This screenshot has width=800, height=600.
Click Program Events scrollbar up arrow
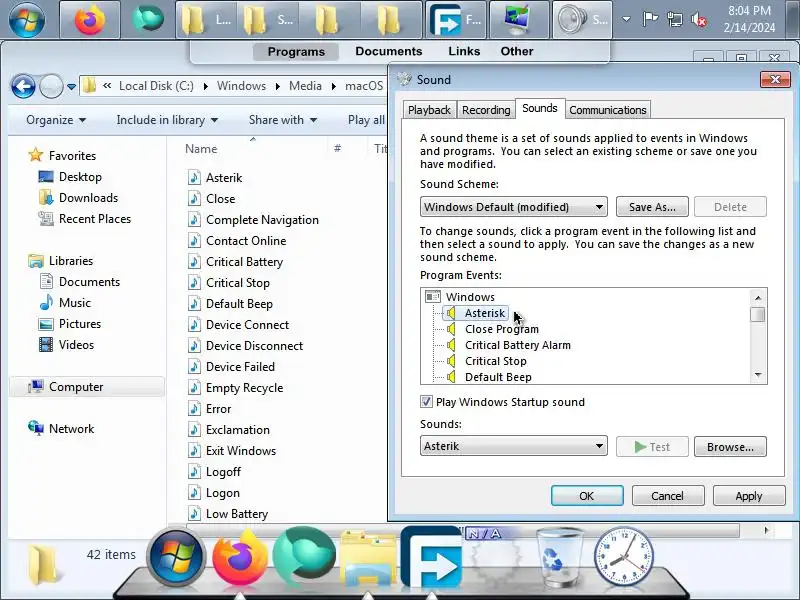click(758, 297)
